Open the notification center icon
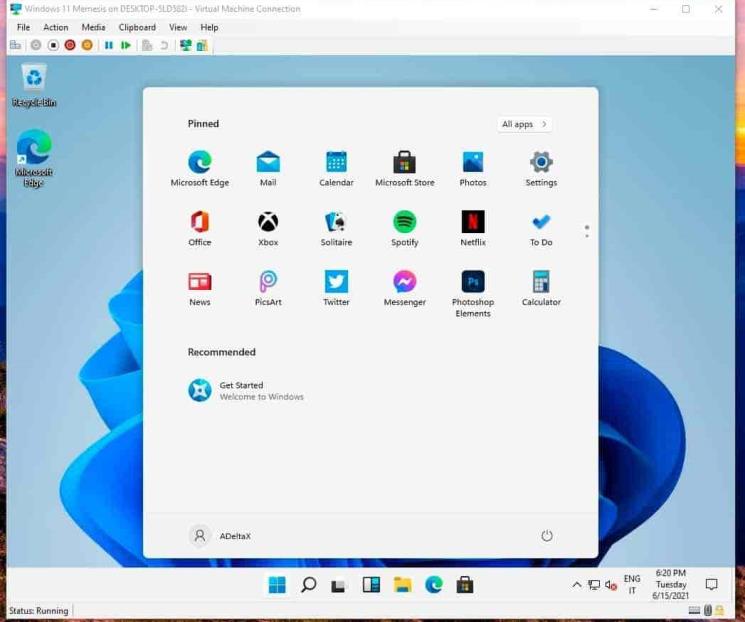This screenshot has width=745, height=622. [x=711, y=584]
